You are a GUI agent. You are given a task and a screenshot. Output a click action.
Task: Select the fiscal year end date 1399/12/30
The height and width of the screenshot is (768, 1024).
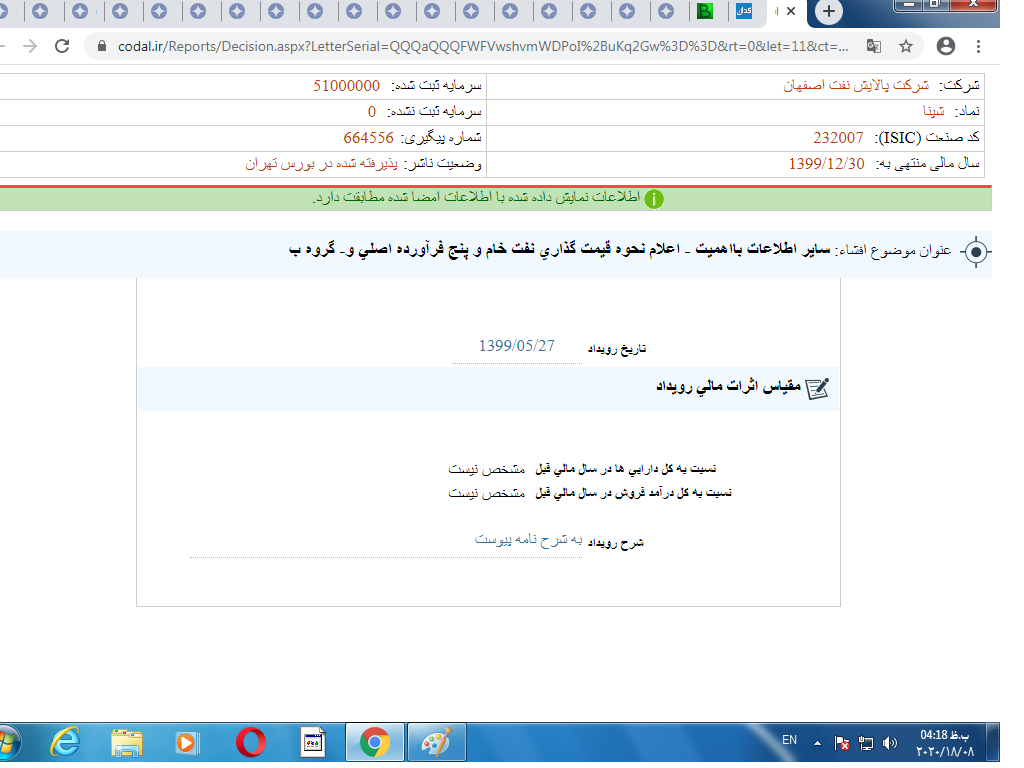pos(826,164)
